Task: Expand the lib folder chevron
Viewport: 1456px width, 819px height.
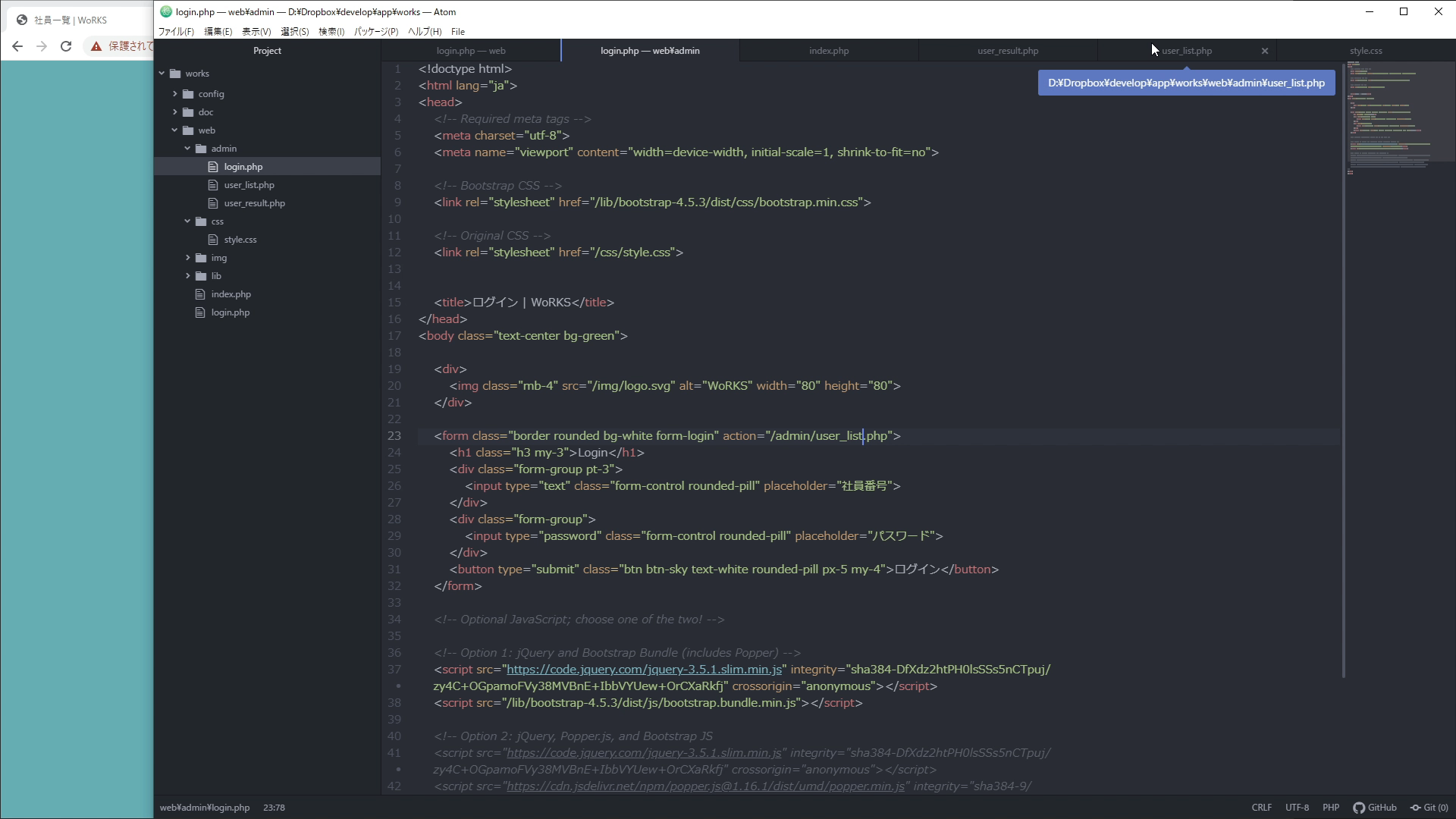Action: point(187,276)
